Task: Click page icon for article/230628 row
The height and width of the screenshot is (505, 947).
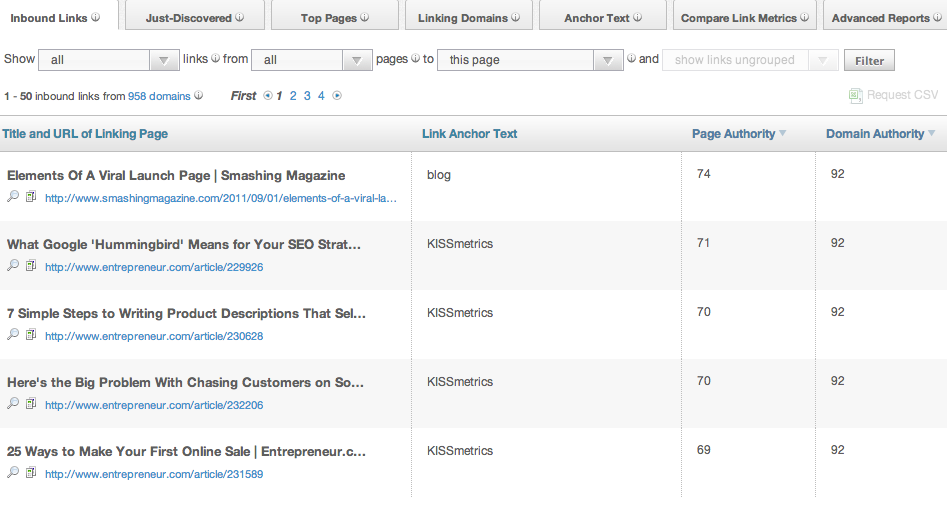Action: pos(31,334)
